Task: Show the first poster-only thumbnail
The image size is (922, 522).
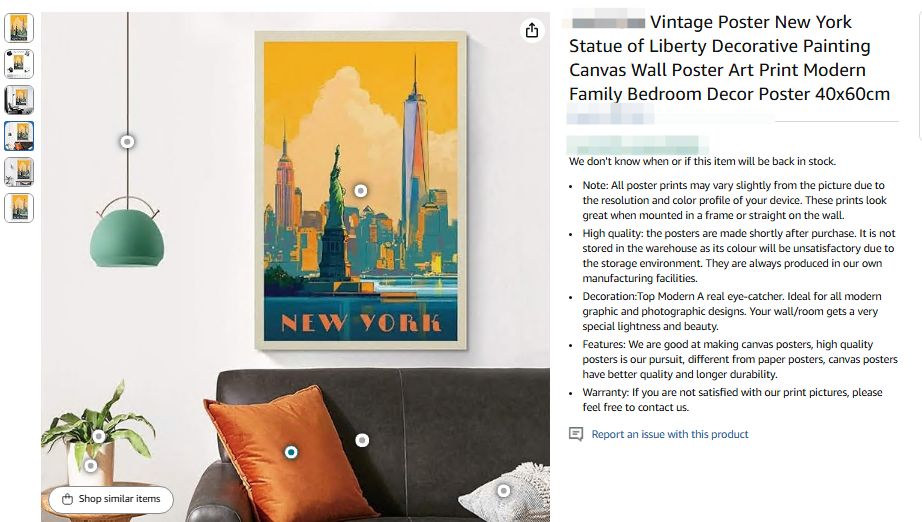Action: [19, 28]
